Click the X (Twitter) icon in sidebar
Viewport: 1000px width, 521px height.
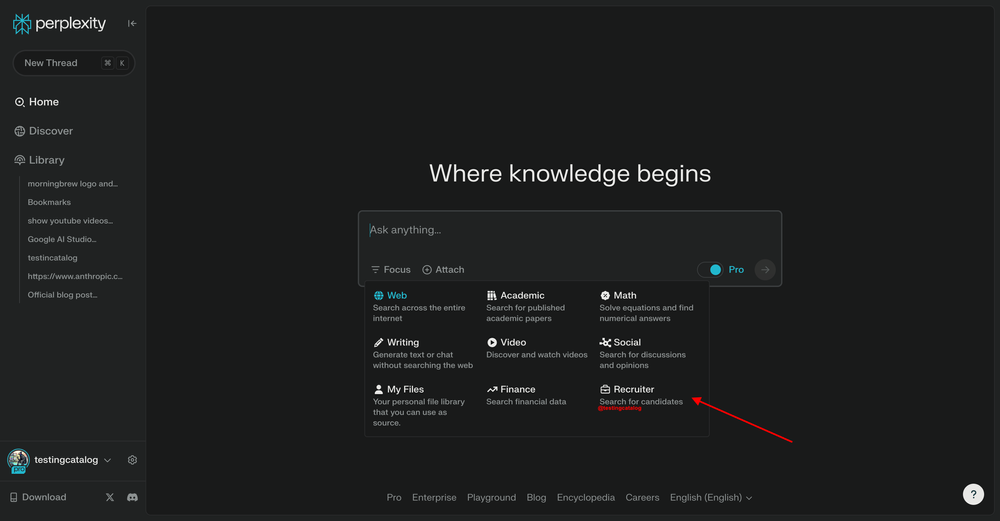coord(110,497)
